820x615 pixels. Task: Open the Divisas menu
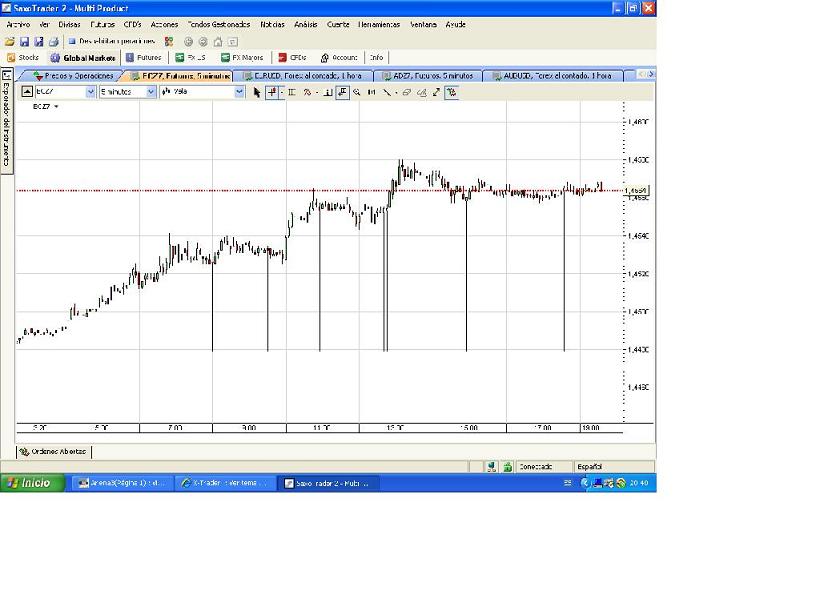click(70, 25)
